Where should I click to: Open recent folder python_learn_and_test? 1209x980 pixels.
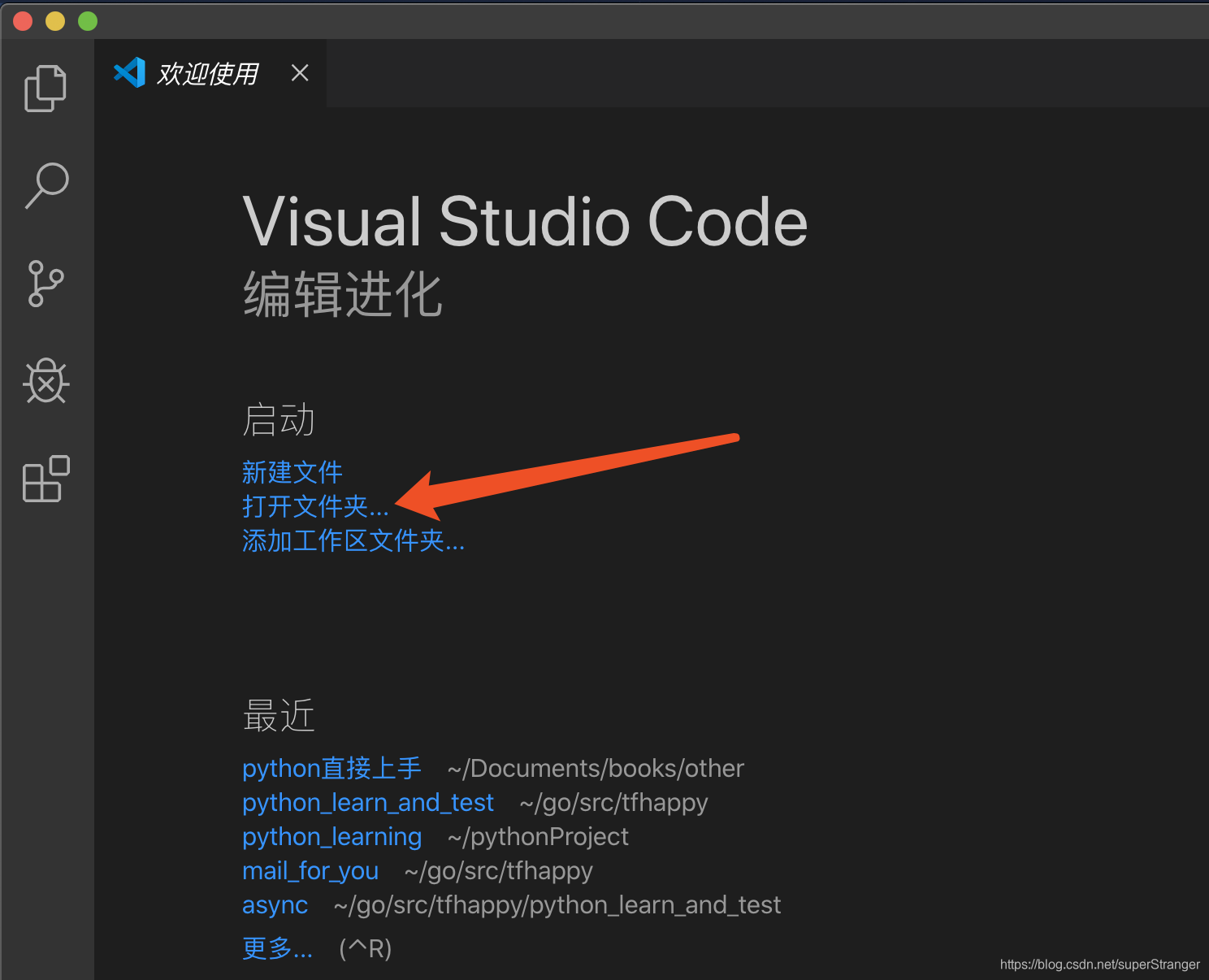[368, 802]
